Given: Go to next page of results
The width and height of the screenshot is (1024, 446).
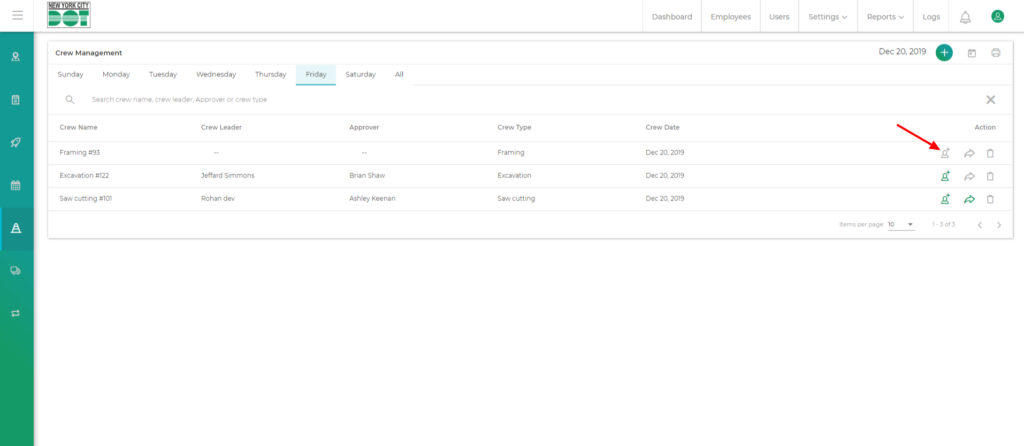Looking at the screenshot, I should 999,225.
